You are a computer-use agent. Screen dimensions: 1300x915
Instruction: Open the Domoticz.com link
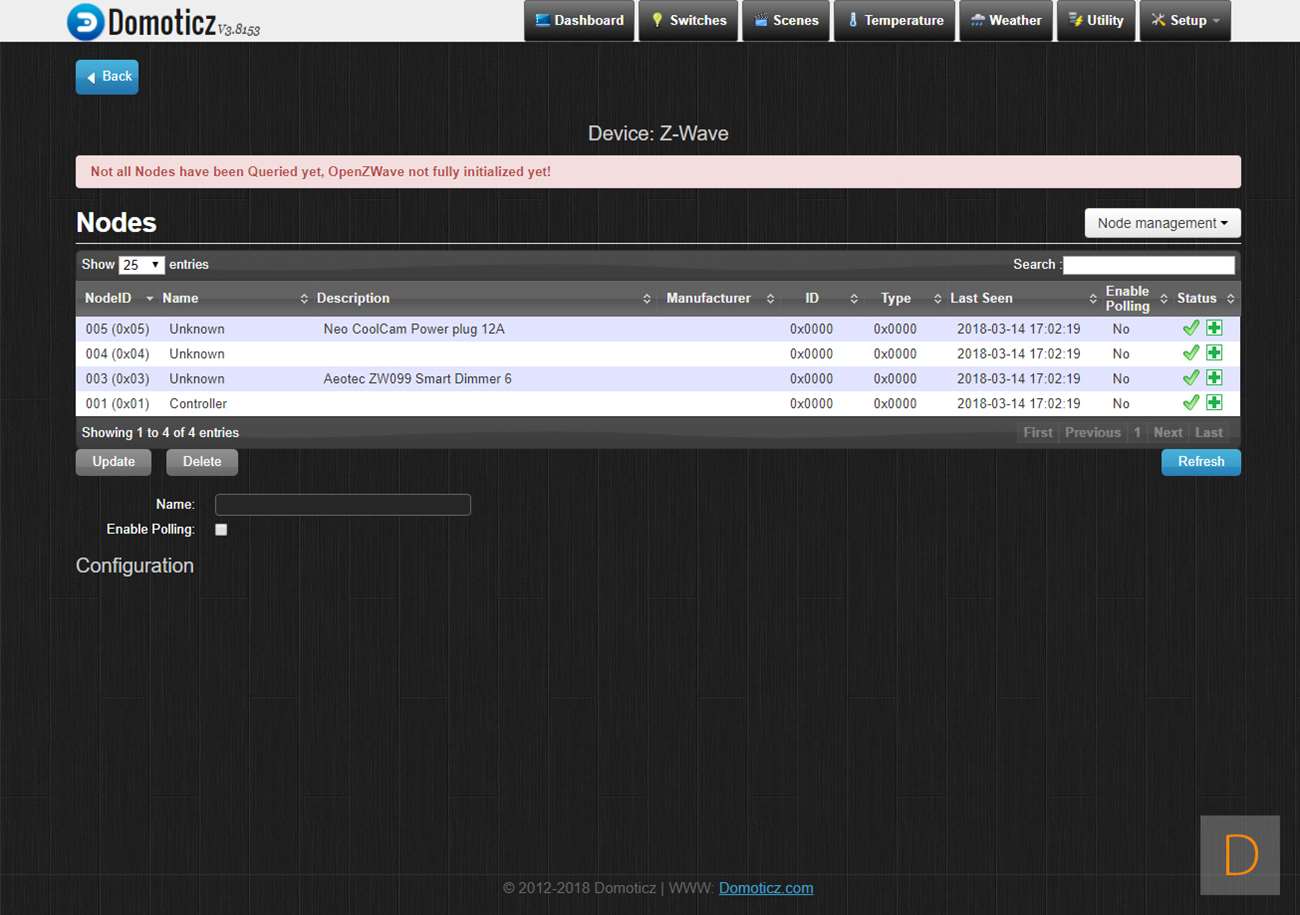[x=765, y=888]
